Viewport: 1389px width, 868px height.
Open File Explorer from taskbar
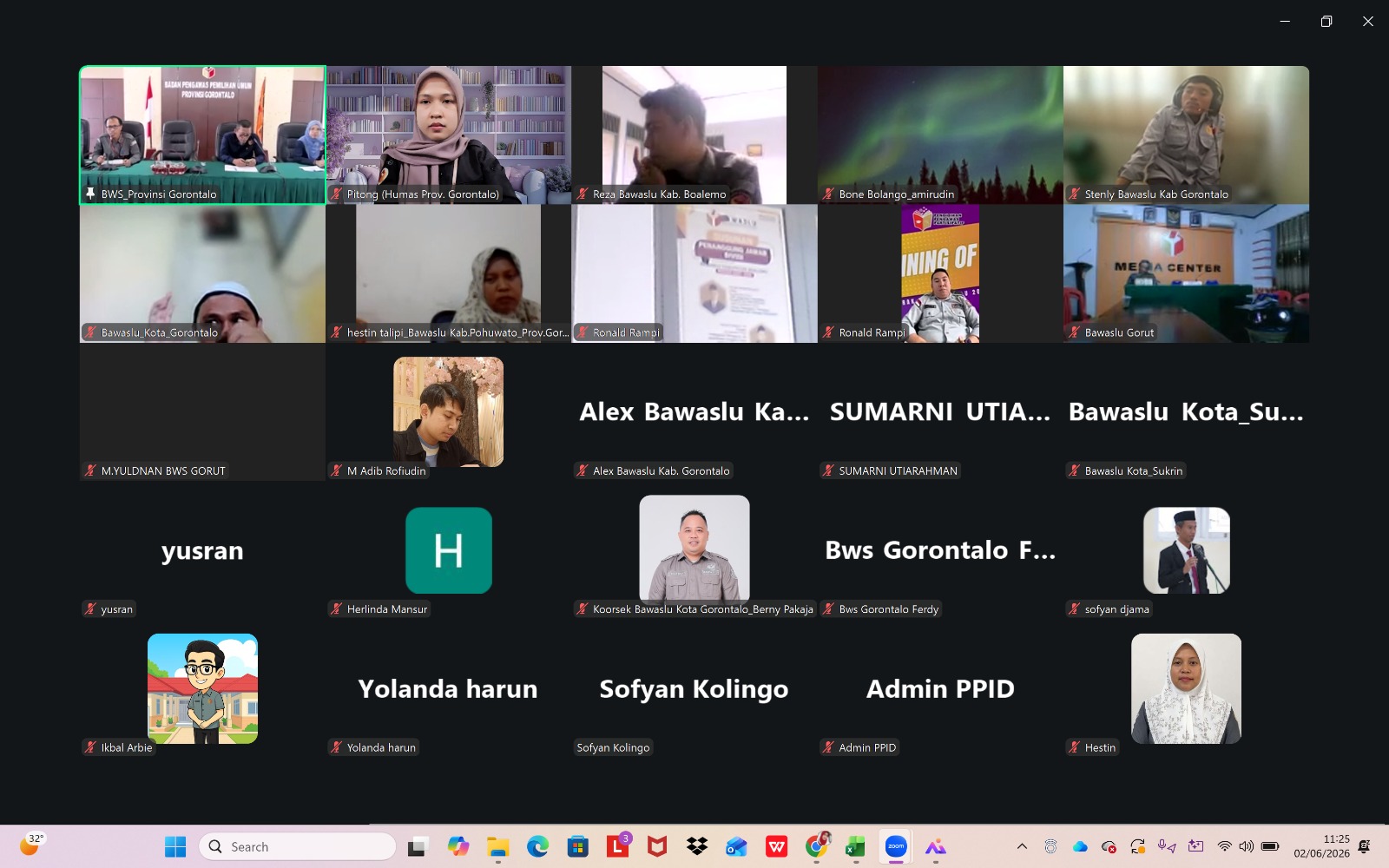click(x=498, y=846)
